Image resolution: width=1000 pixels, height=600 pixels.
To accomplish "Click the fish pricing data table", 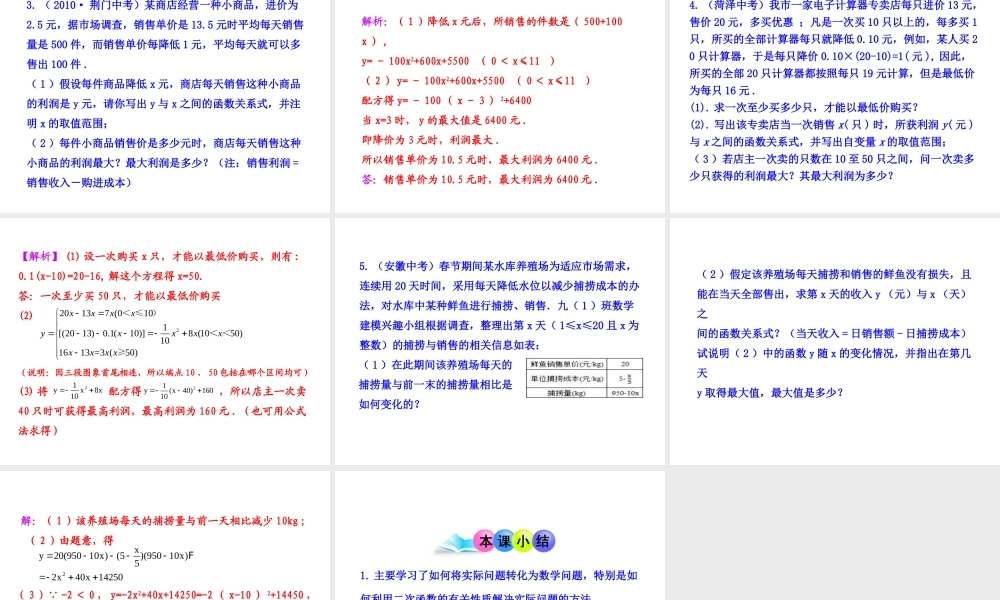I will (x=585, y=377).
